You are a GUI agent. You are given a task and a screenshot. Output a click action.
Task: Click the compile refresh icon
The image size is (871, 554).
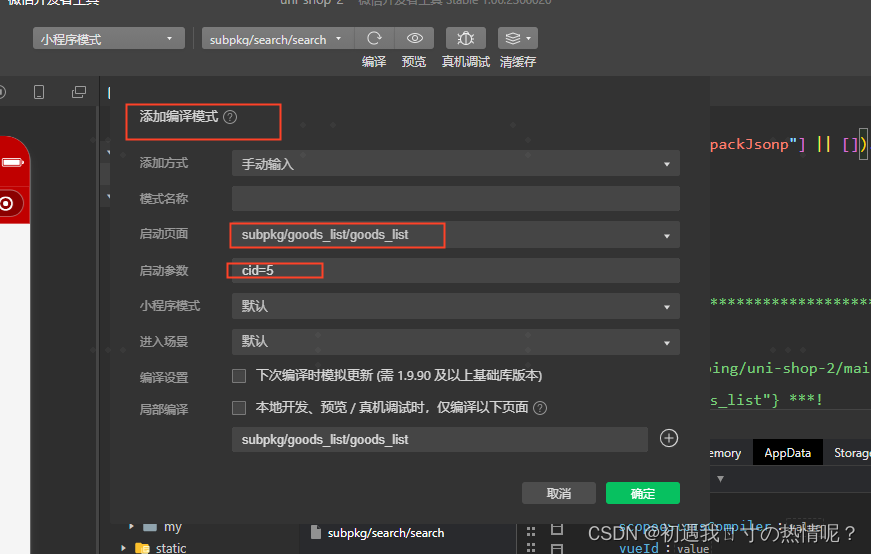coord(374,38)
